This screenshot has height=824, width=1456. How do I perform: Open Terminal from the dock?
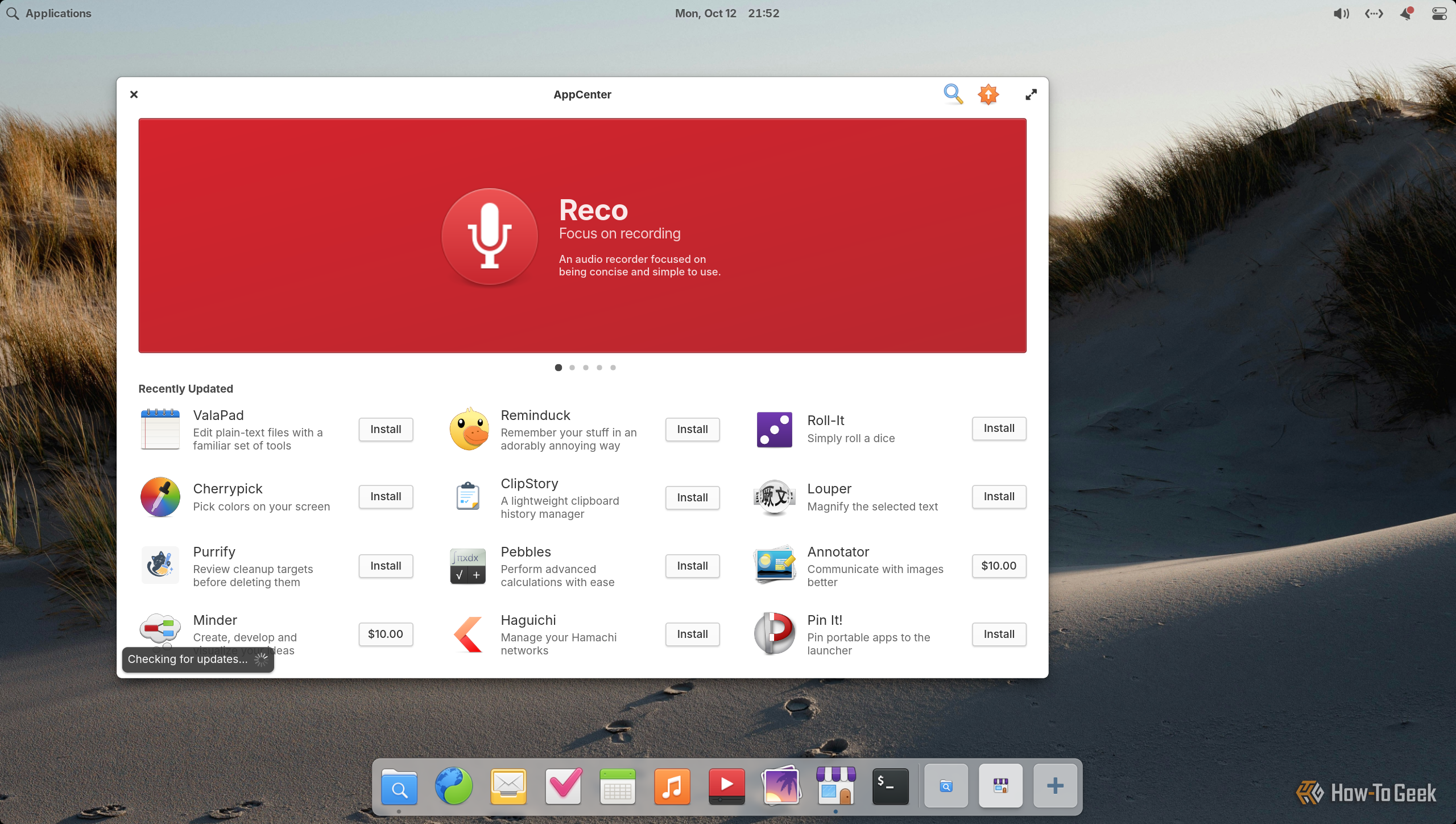tap(891, 786)
